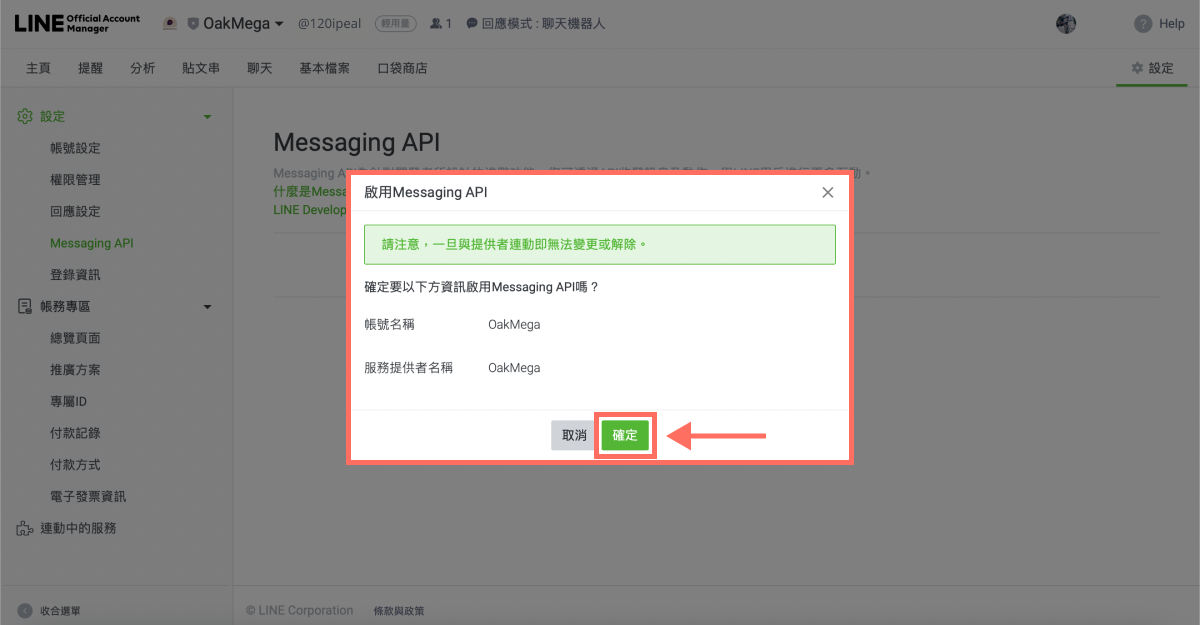Click the account ID @120ipeal
The image size is (1200, 625).
tap(329, 23)
